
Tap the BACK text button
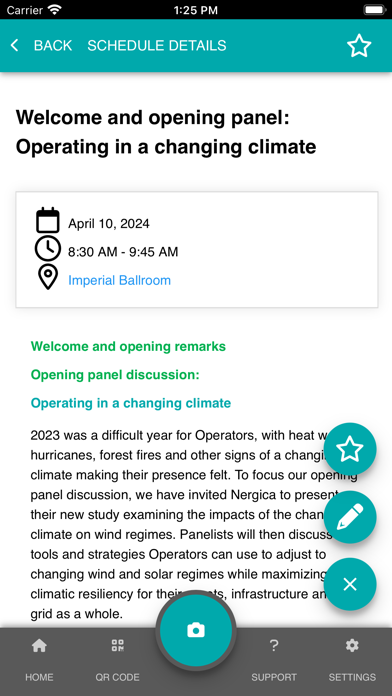click(x=53, y=45)
